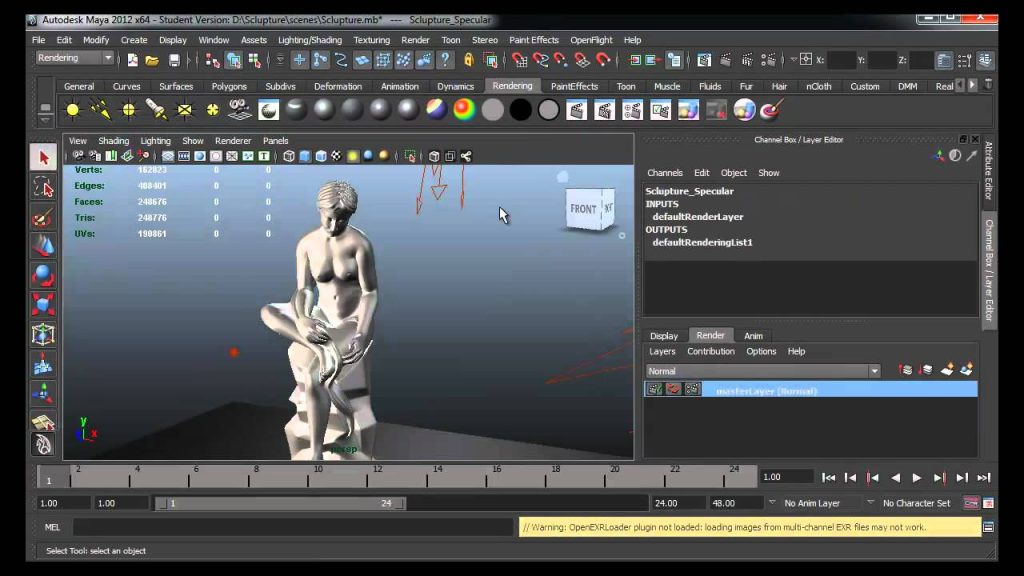Viewport: 1024px width, 576px height.
Task: Create a spot light from shelf
Action: [x=157, y=110]
